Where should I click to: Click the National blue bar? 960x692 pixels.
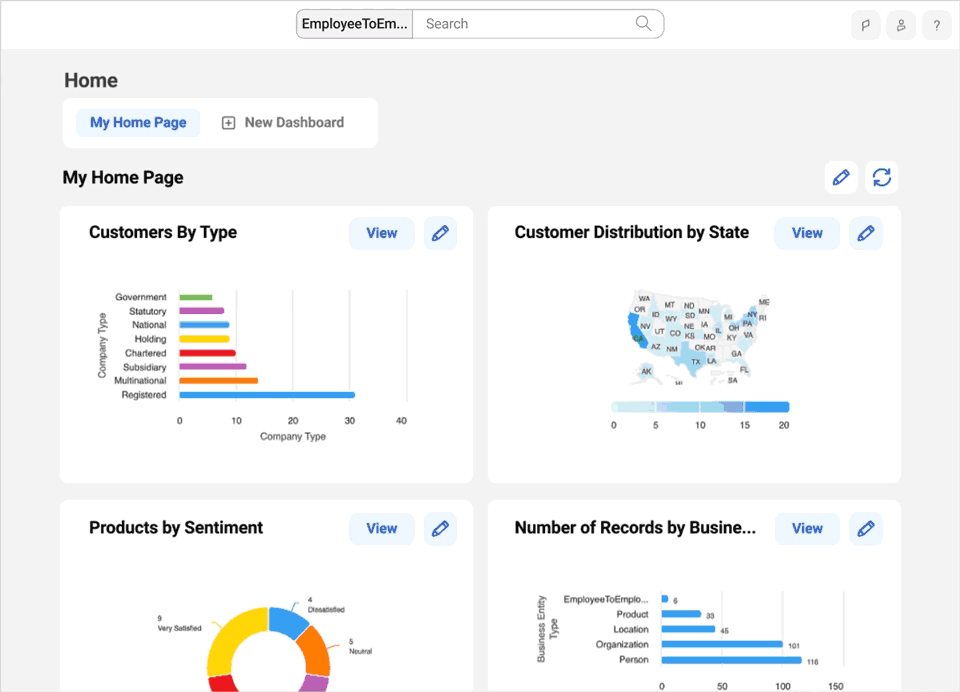pos(204,325)
